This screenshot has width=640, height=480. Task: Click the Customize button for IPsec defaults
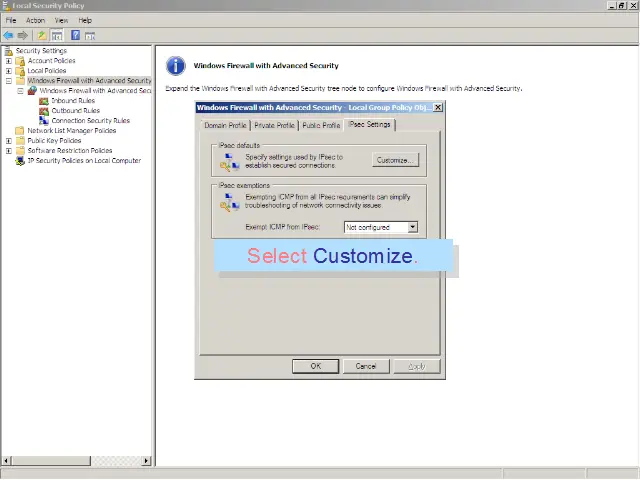395,160
